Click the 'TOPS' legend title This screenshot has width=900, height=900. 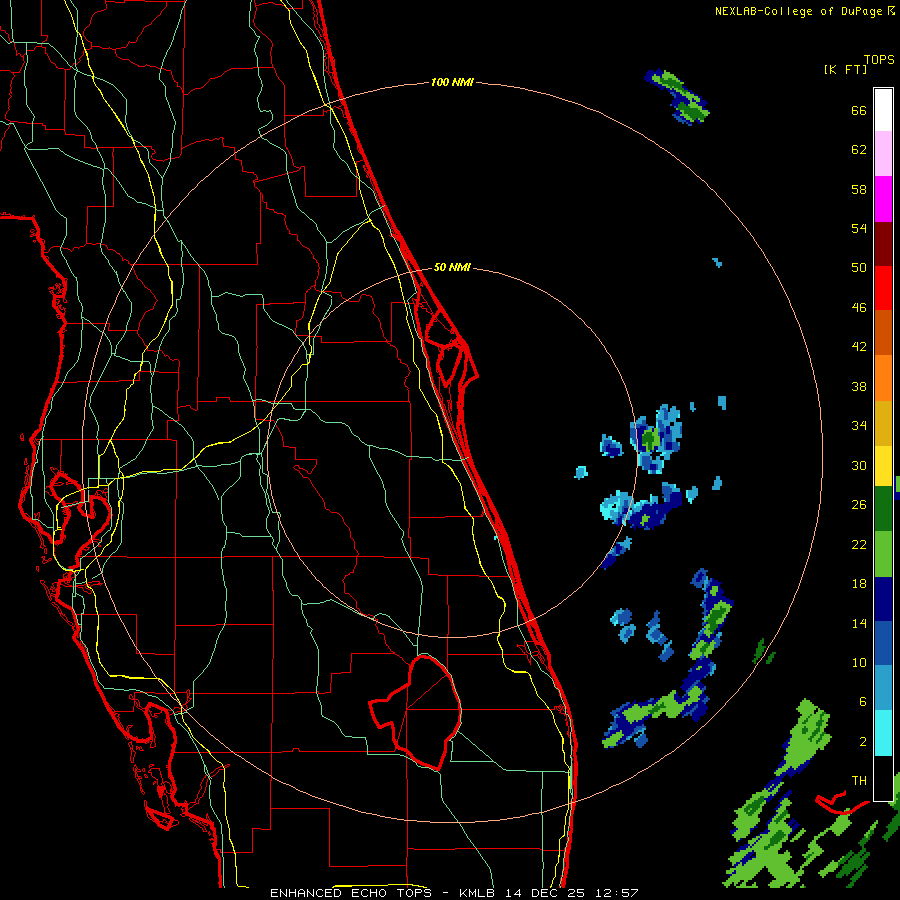point(879,60)
